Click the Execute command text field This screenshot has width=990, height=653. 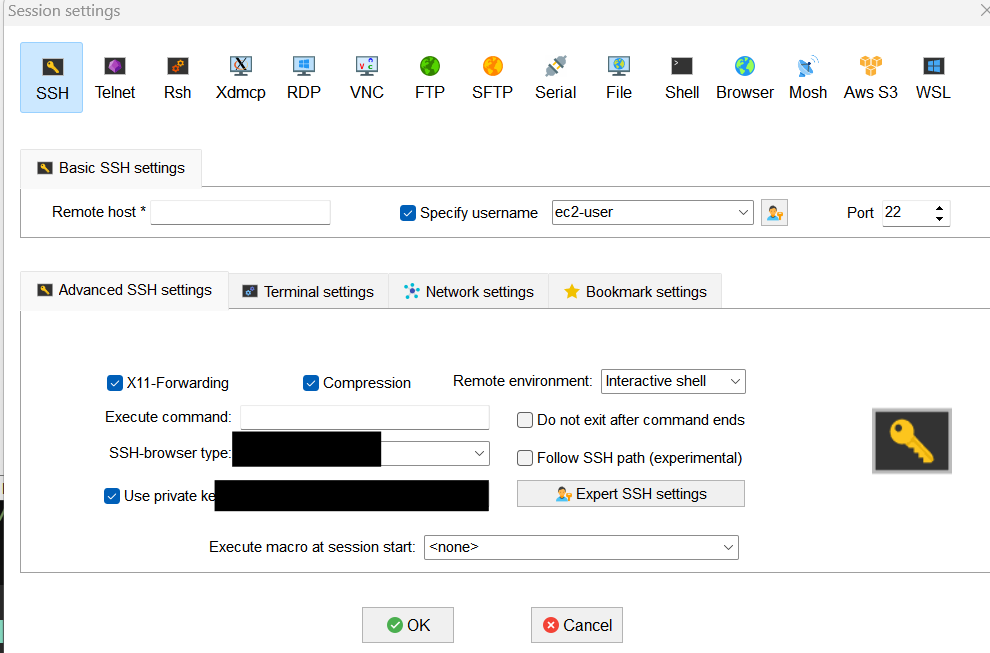click(x=365, y=417)
